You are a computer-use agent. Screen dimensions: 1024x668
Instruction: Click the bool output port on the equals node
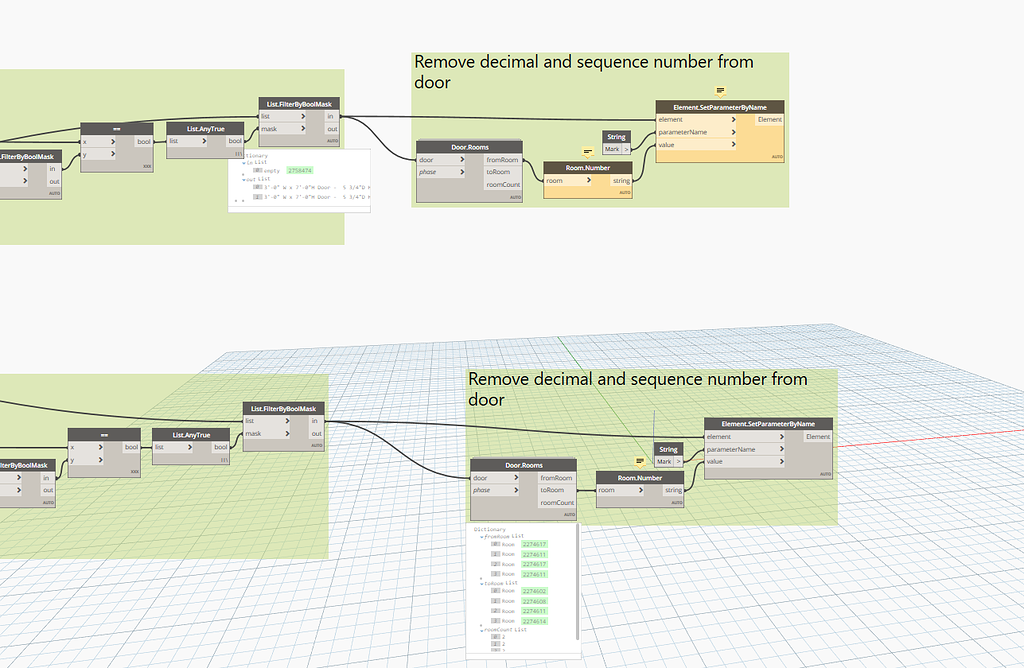(x=144, y=141)
